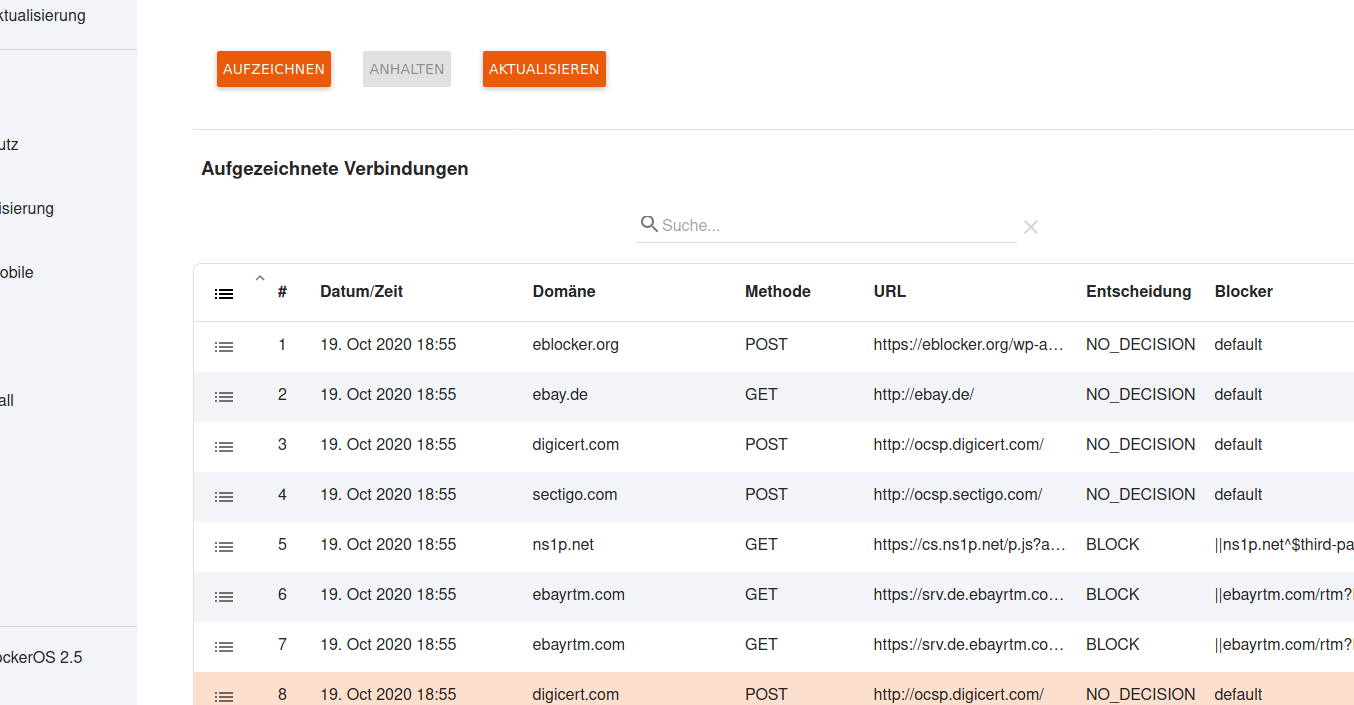This screenshot has height=705, width=1354.
Task: Open details icon for row 5 ns1p.net
Action: (224, 546)
